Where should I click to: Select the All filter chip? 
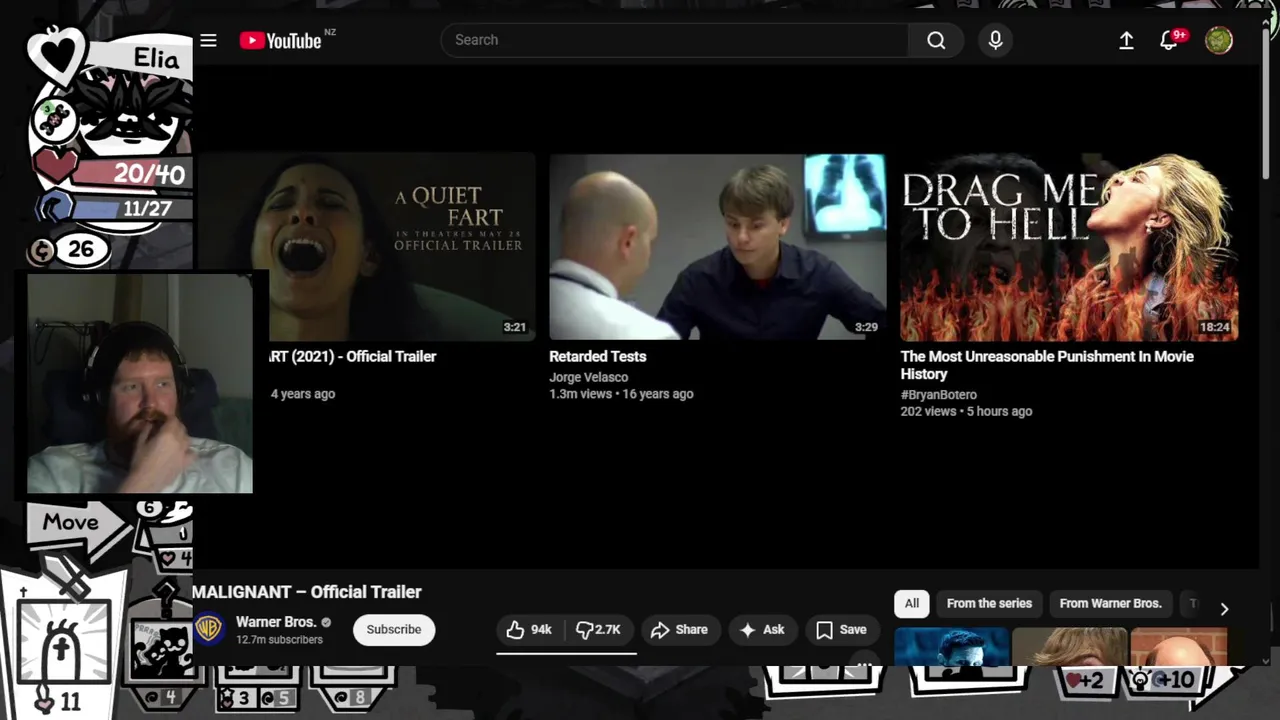(x=912, y=603)
